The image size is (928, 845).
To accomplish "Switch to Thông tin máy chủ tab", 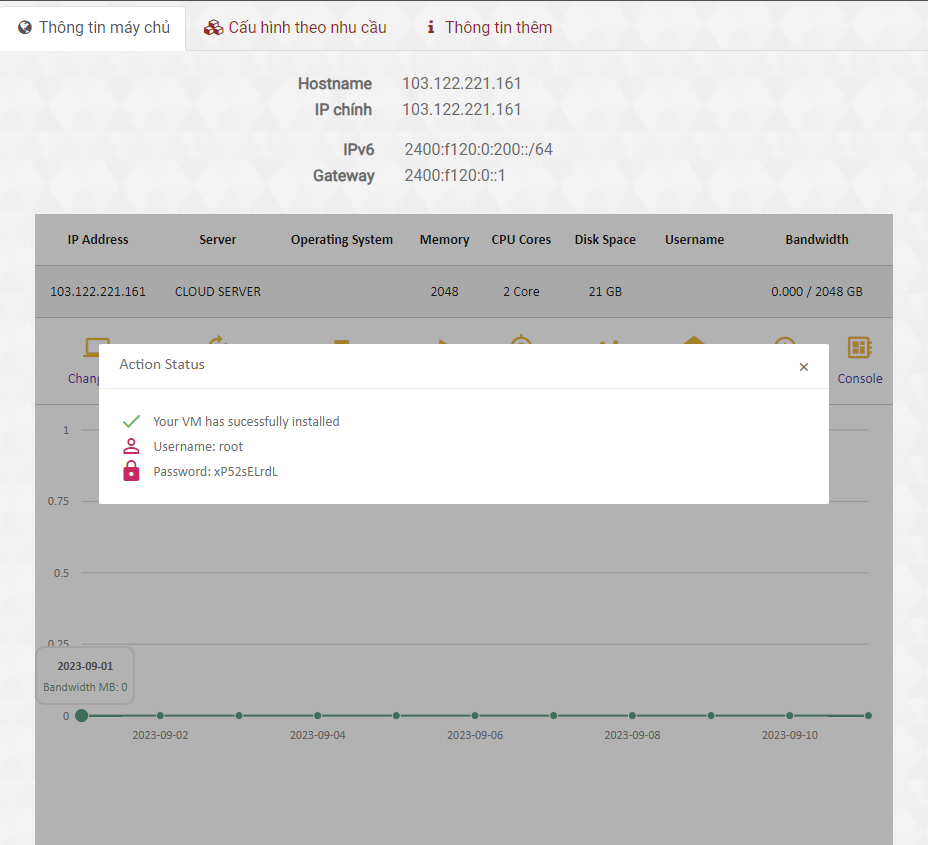I will pyautogui.click(x=93, y=27).
